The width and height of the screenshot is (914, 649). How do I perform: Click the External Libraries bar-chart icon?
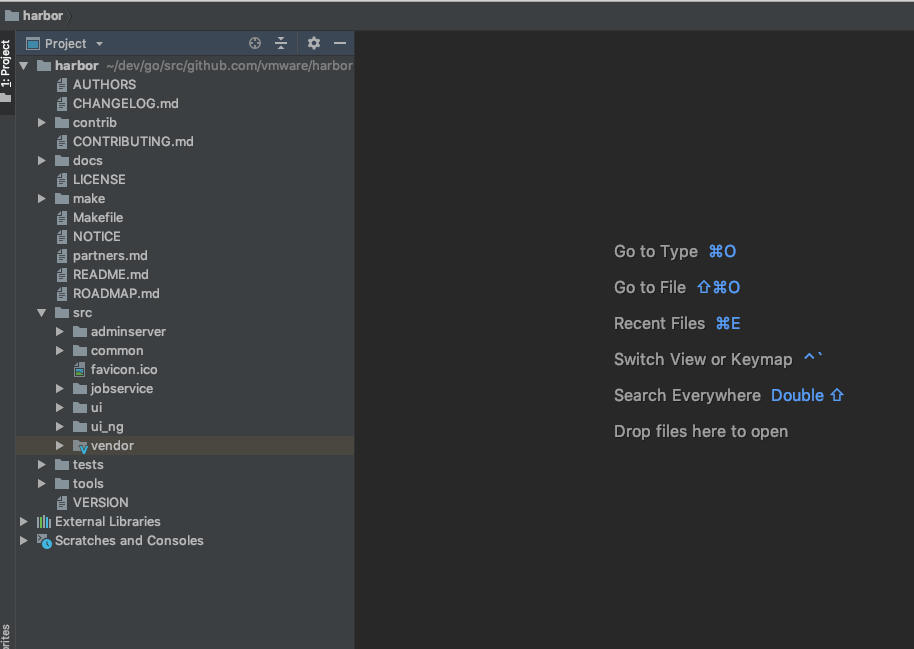tap(43, 521)
